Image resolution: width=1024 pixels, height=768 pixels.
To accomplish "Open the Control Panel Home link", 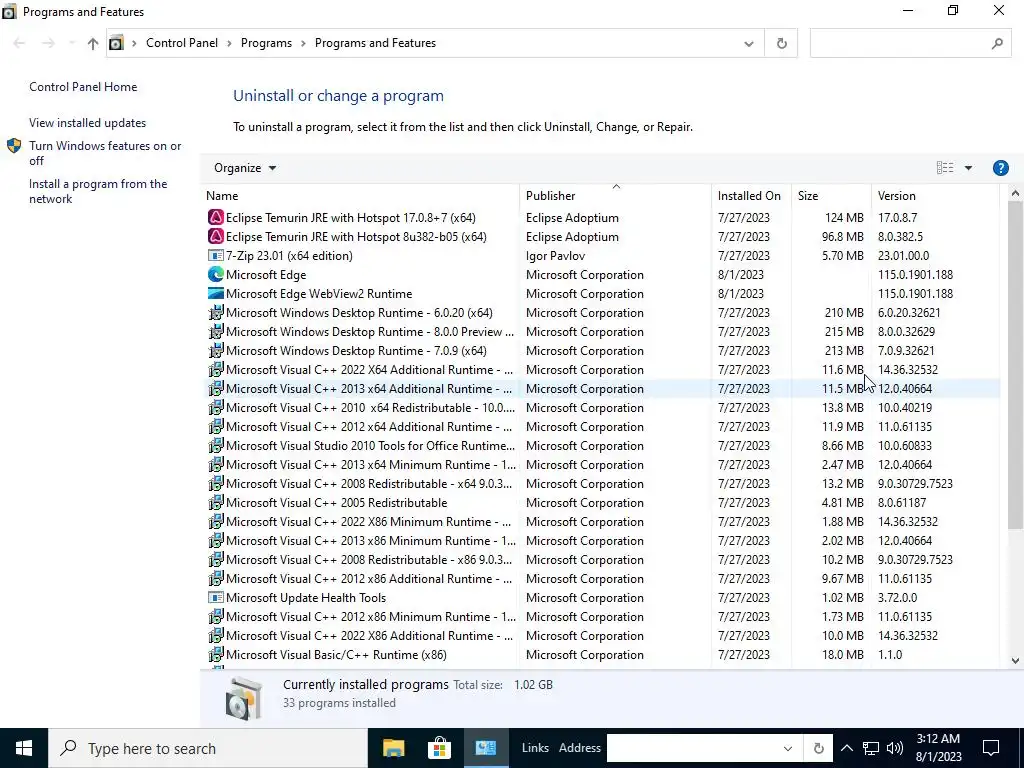I will pos(83,86).
